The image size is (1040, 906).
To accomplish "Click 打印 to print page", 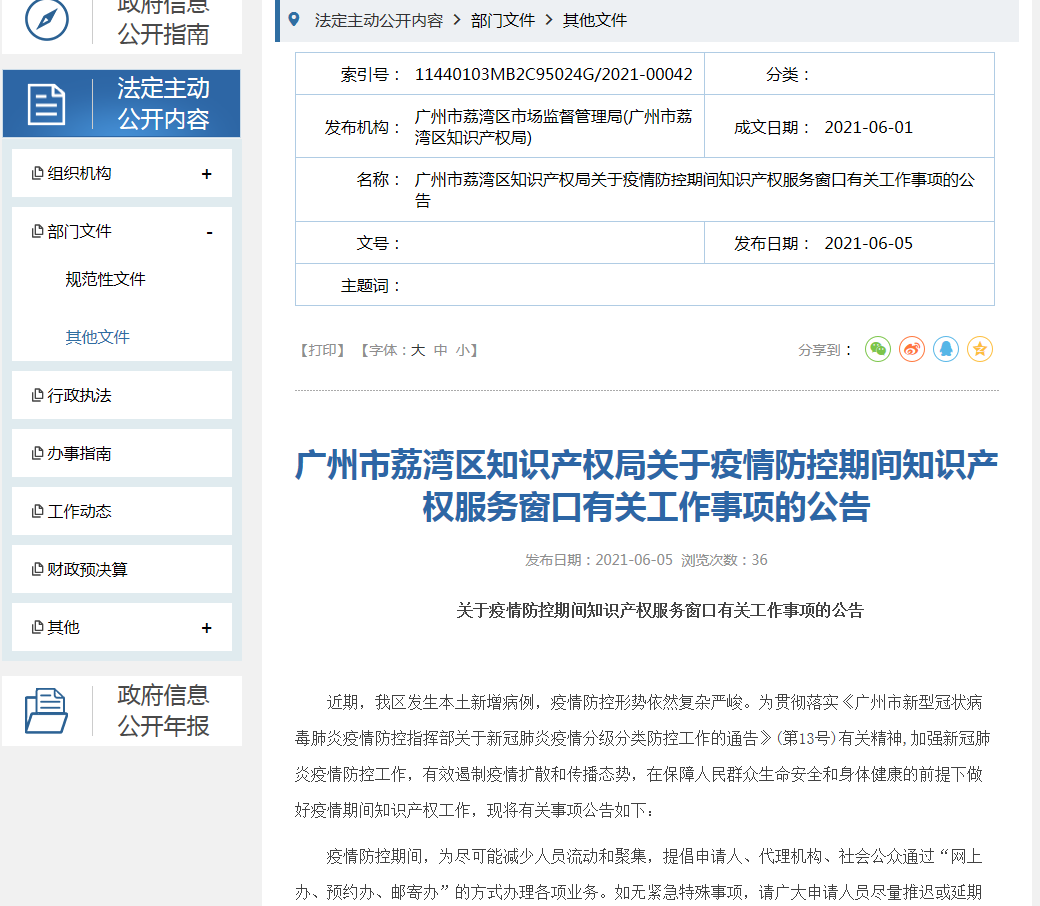I will coord(322,350).
